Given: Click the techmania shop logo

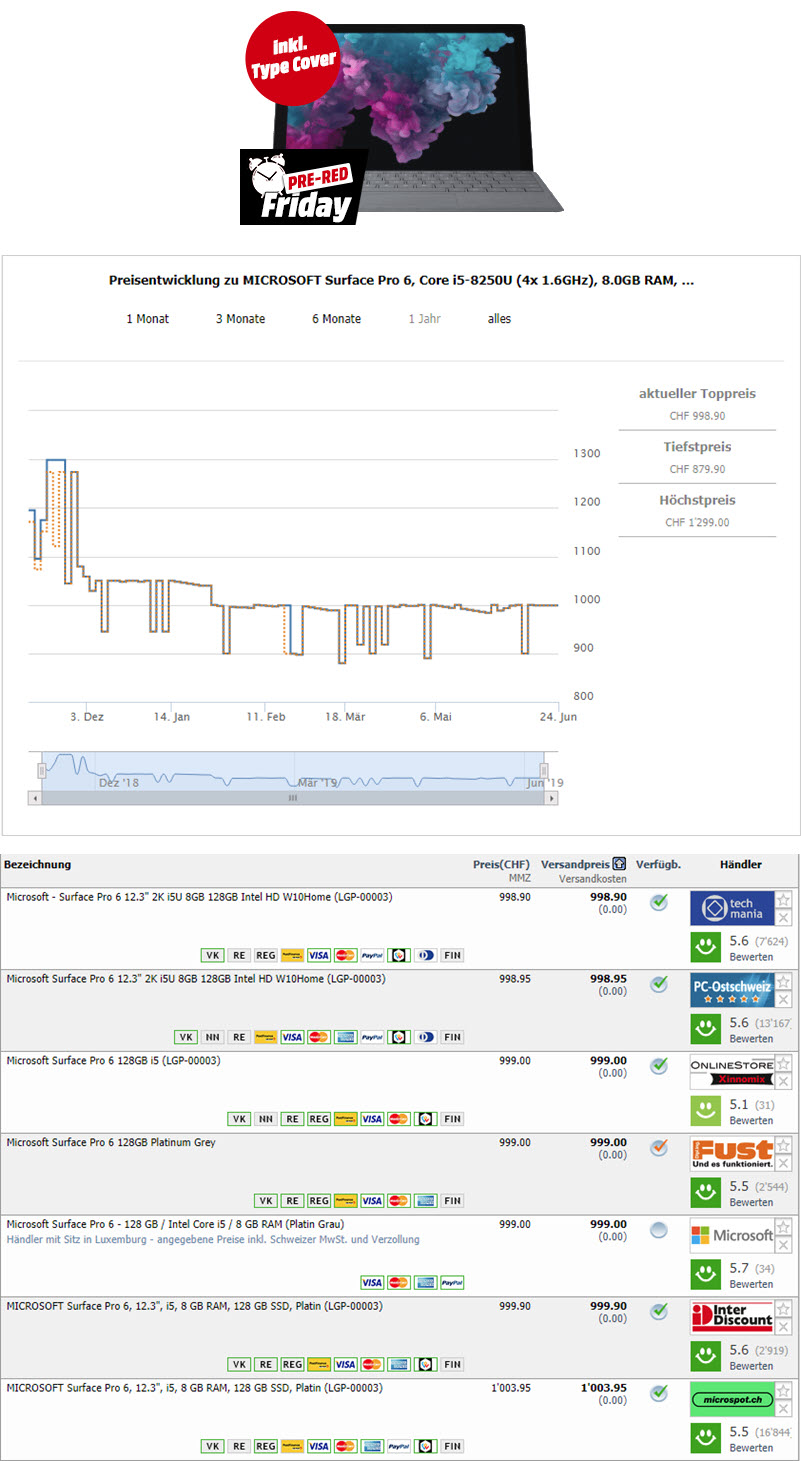Looking at the screenshot, I should [731, 908].
